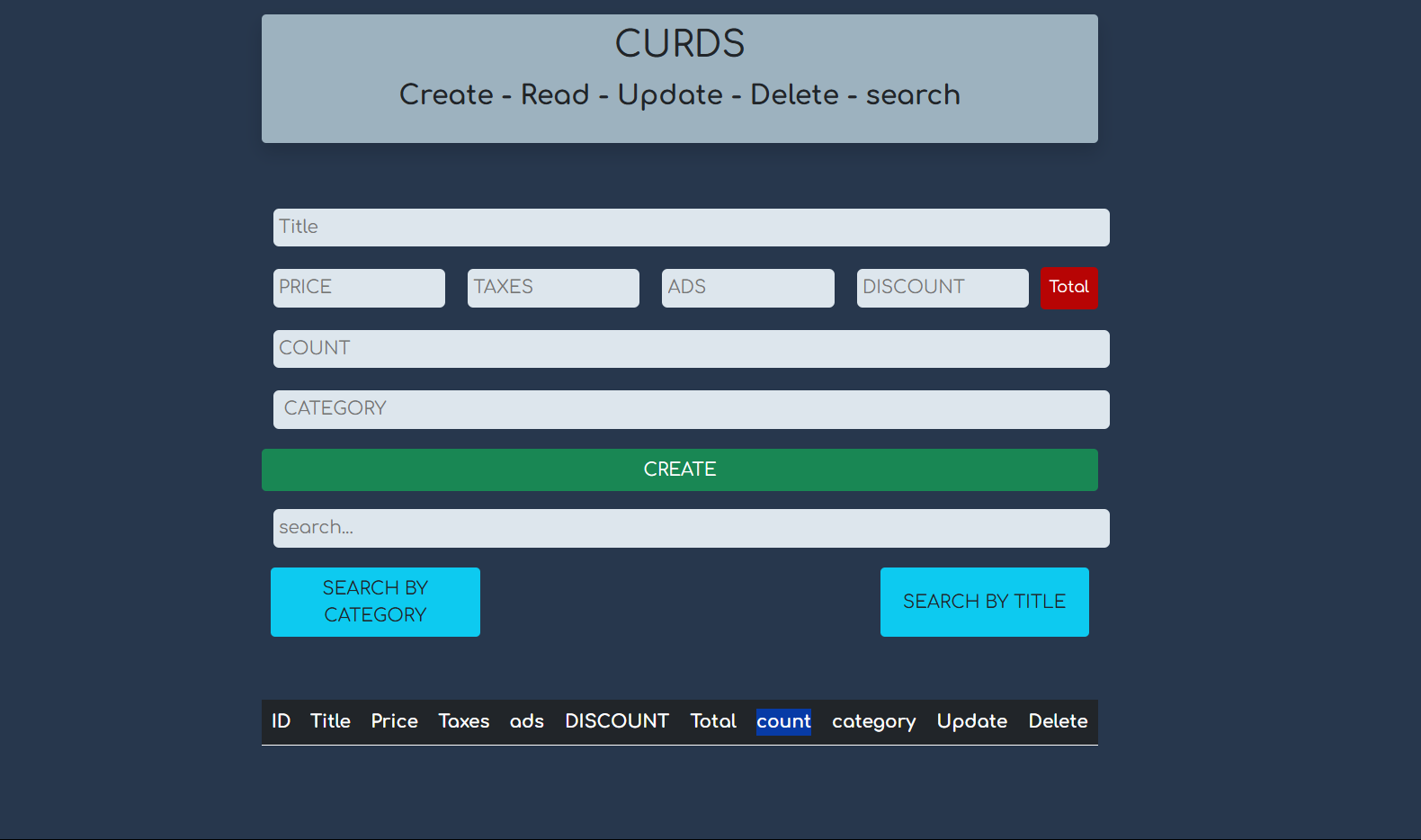This screenshot has height=840, width=1421.
Task: Click the Title input field
Action: click(x=691, y=228)
